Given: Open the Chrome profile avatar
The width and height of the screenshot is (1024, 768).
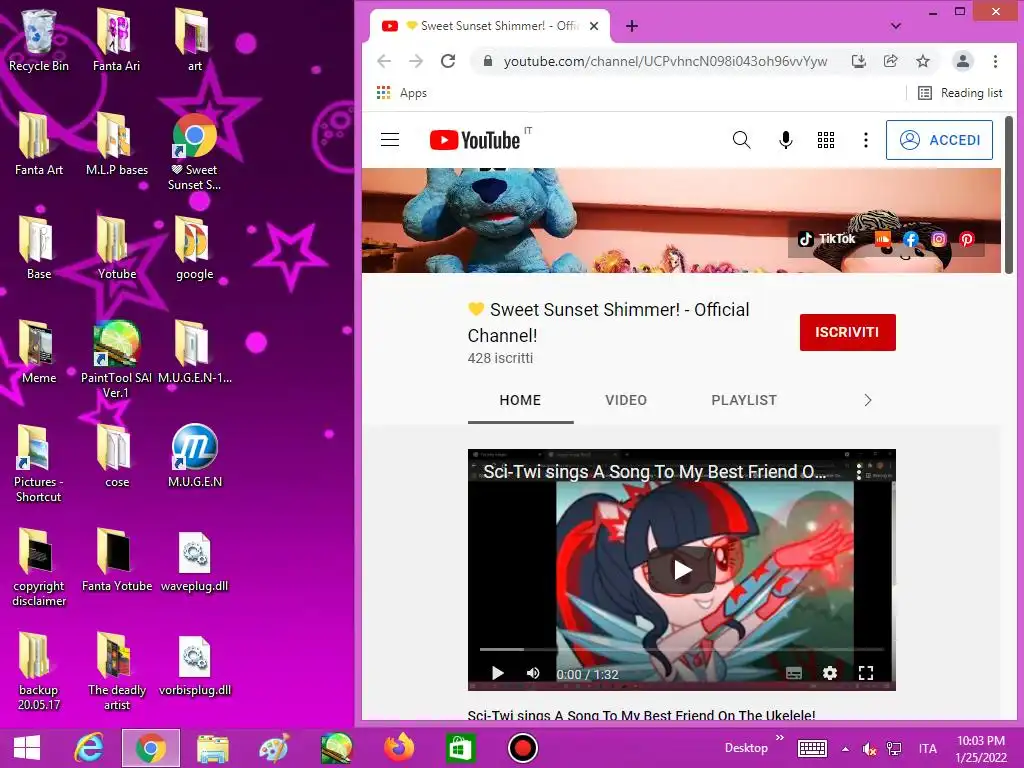Looking at the screenshot, I should click(x=963, y=61).
